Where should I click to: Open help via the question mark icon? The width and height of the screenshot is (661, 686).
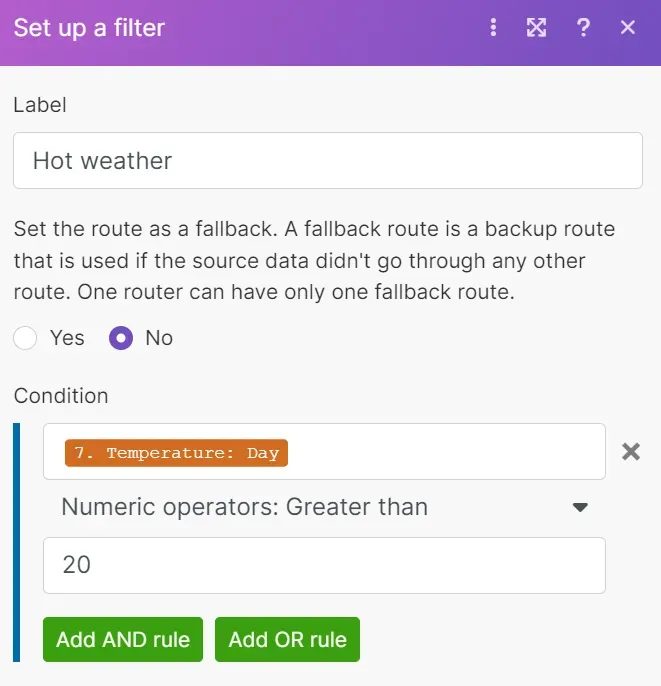583,28
